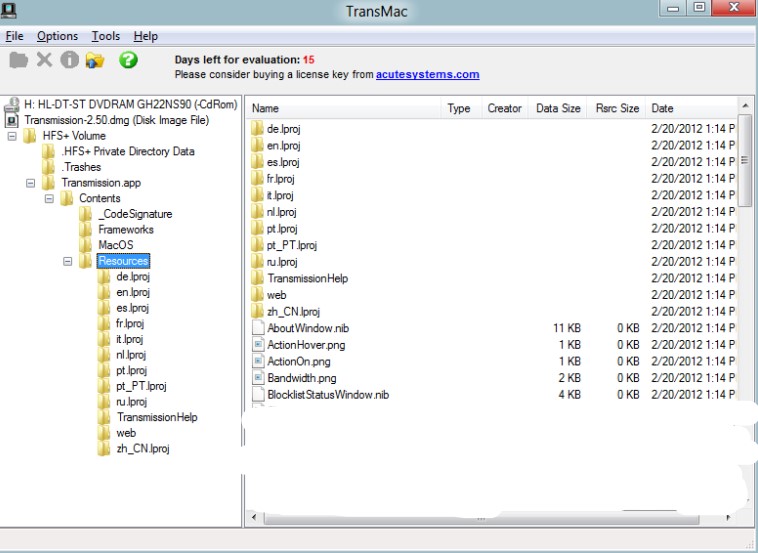The image size is (758, 553).
Task: Select fr.lproj in the file list
Action: (x=281, y=179)
